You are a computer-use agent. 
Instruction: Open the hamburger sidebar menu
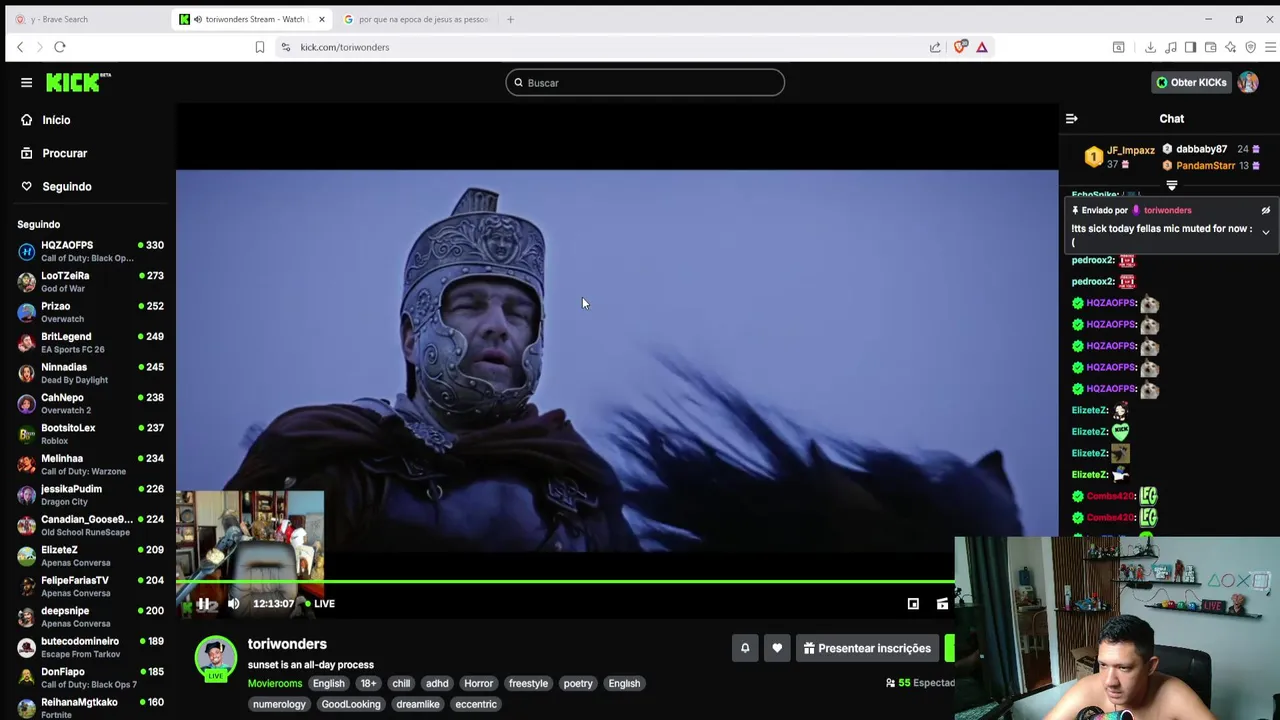click(x=26, y=83)
